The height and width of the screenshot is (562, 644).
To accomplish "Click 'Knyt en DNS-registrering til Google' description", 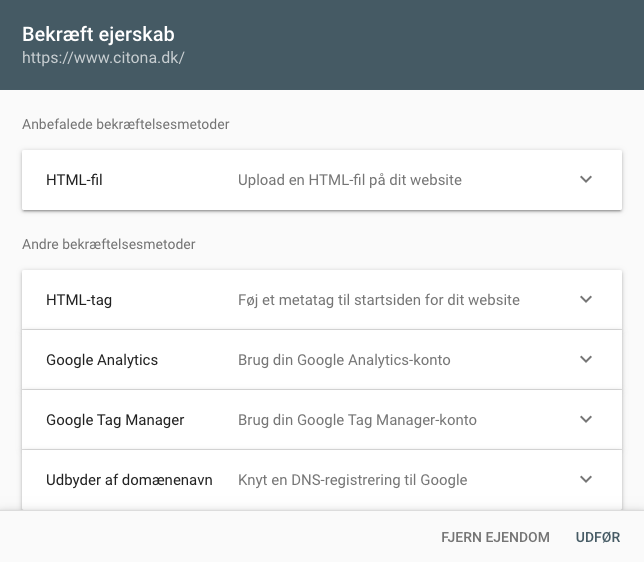I will click(x=352, y=480).
